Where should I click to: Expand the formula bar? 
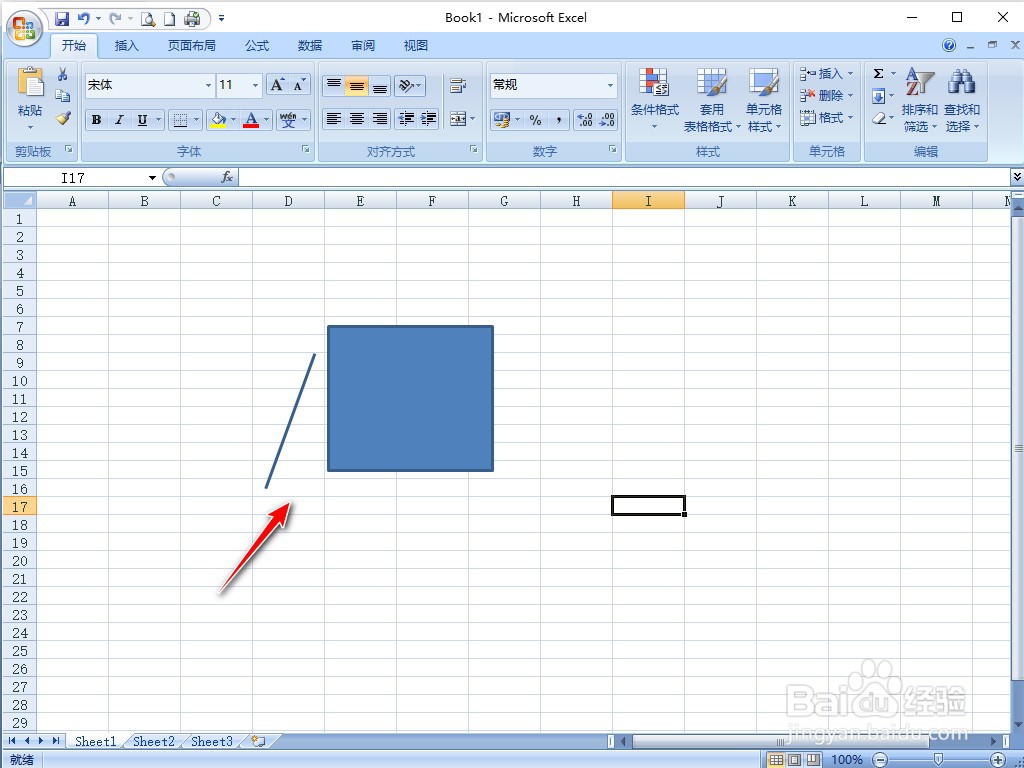tap(1017, 177)
